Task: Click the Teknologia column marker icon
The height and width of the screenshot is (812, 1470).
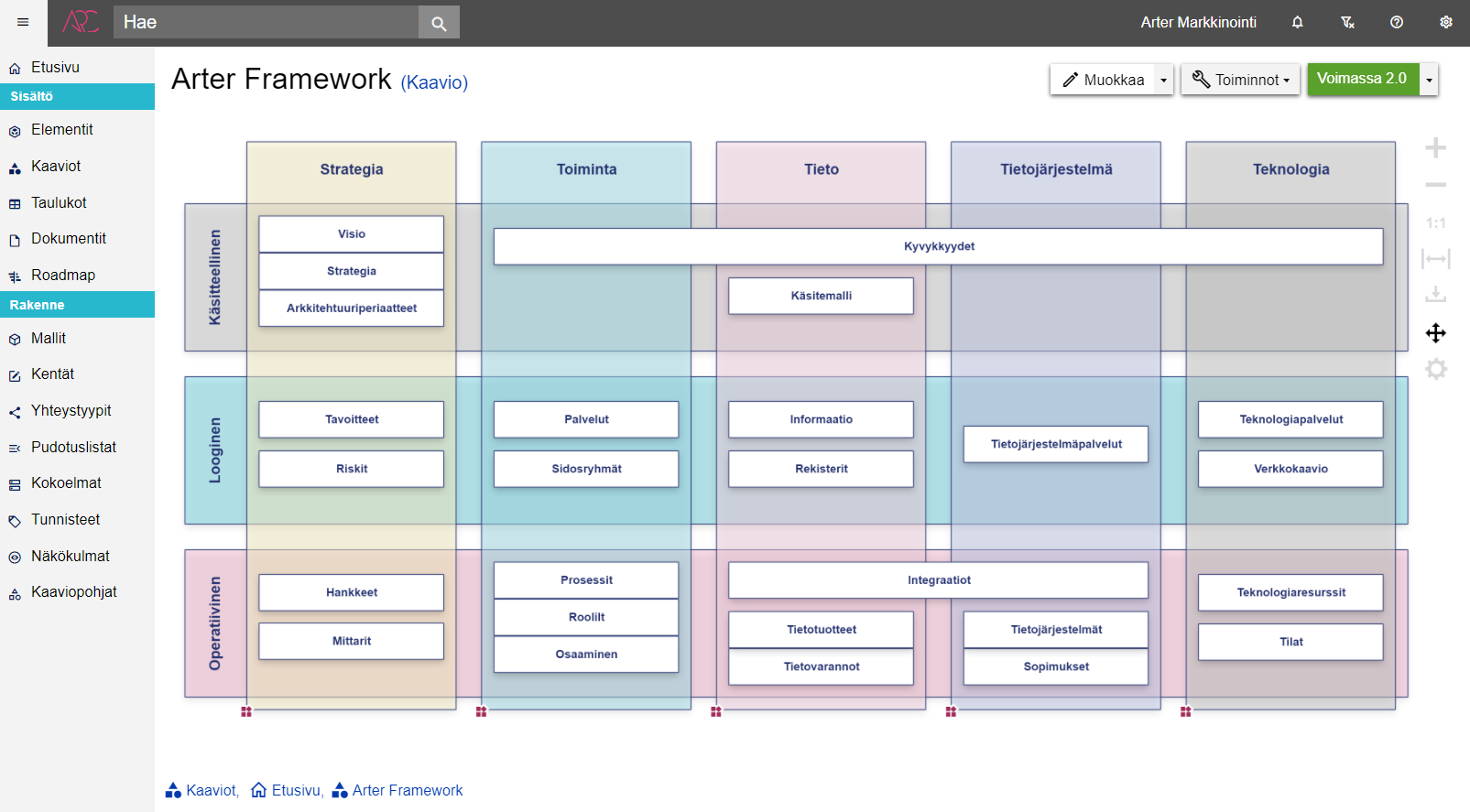Action: [1186, 711]
